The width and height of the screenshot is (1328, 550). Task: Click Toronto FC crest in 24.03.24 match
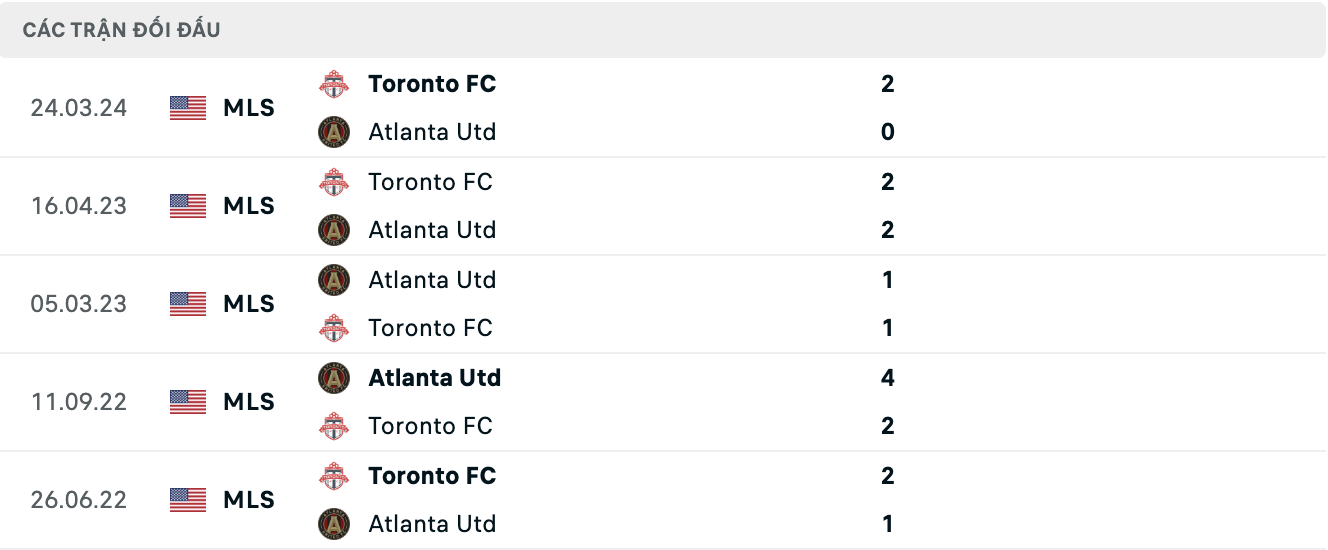[x=334, y=84]
